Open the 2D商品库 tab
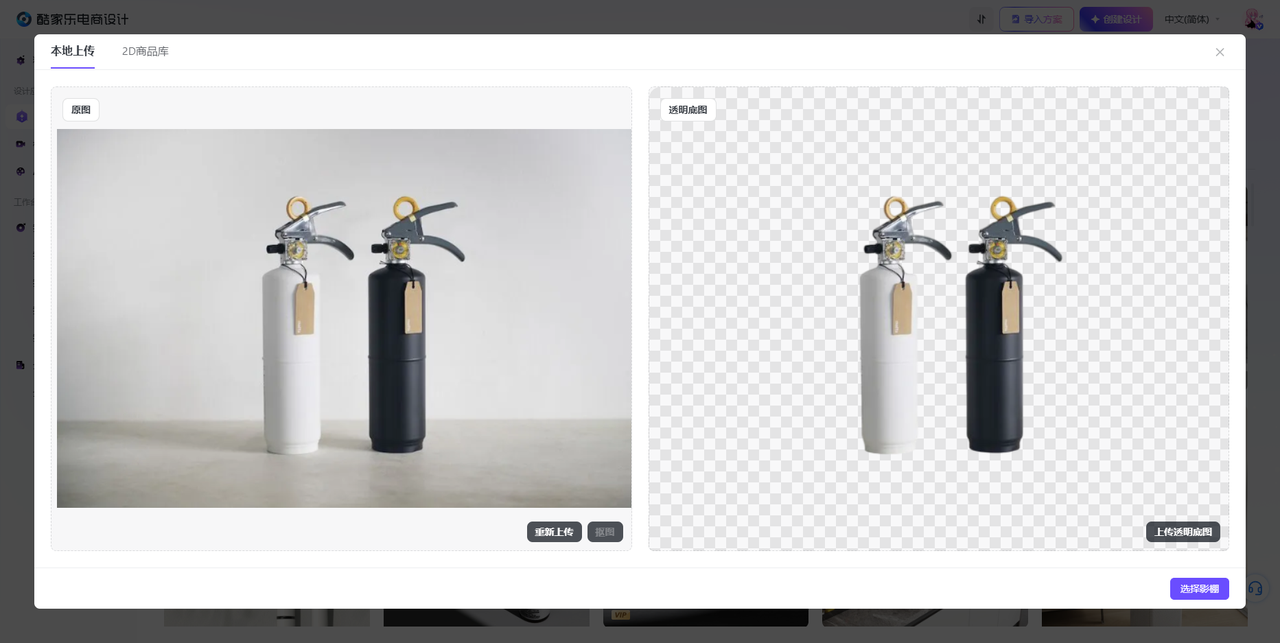 pyautogui.click(x=145, y=51)
